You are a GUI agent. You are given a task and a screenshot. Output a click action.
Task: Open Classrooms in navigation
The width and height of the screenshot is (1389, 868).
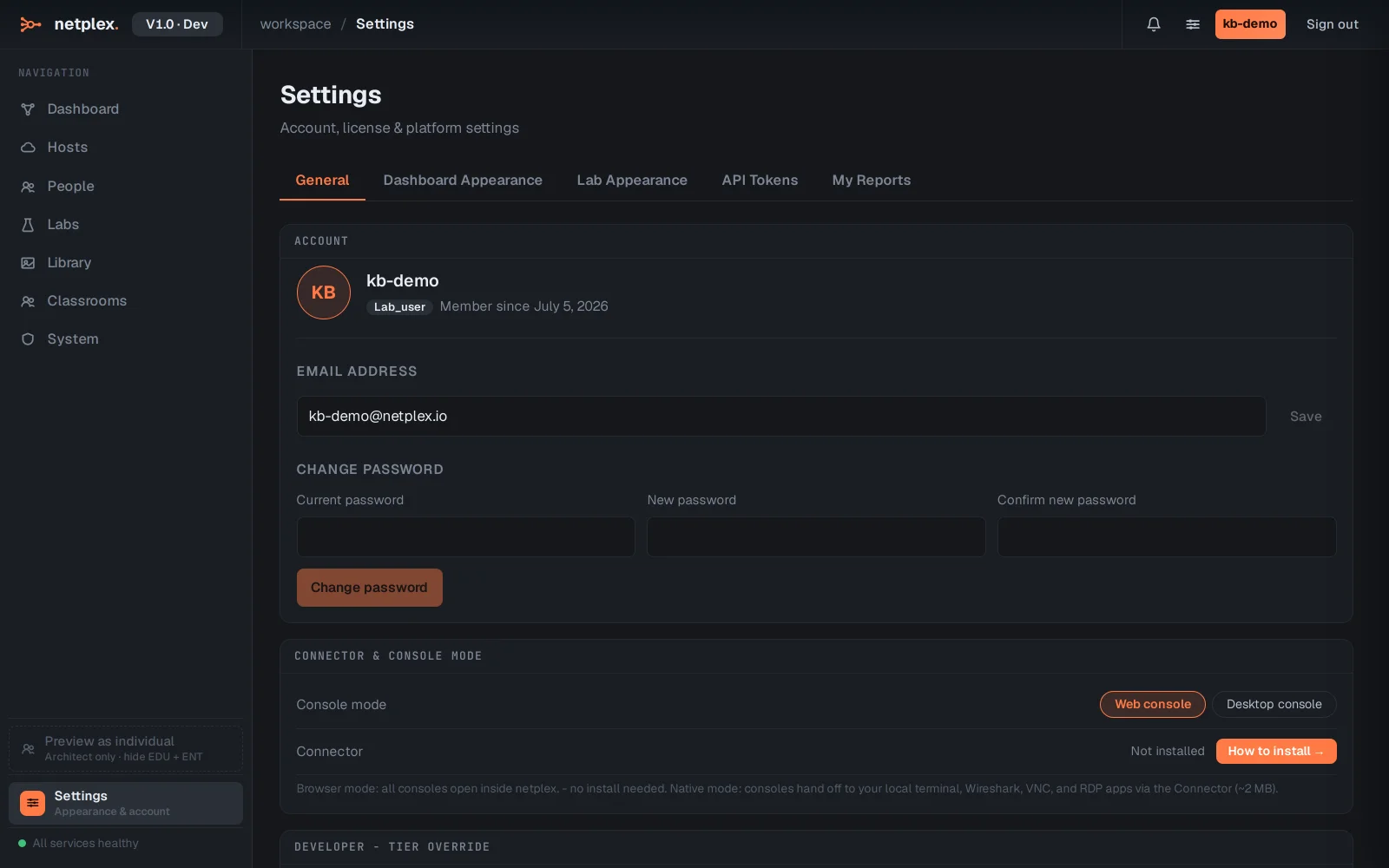(126, 301)
